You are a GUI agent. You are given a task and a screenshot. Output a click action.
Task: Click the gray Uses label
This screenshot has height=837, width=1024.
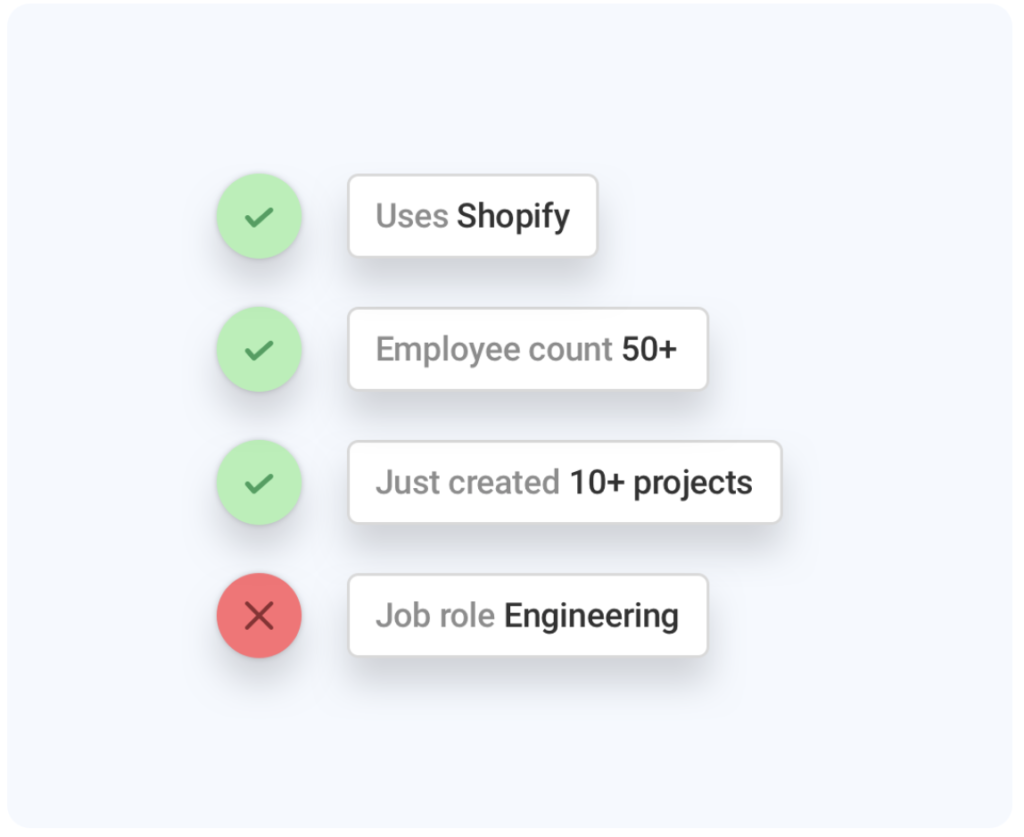click(x=412, y=216)
